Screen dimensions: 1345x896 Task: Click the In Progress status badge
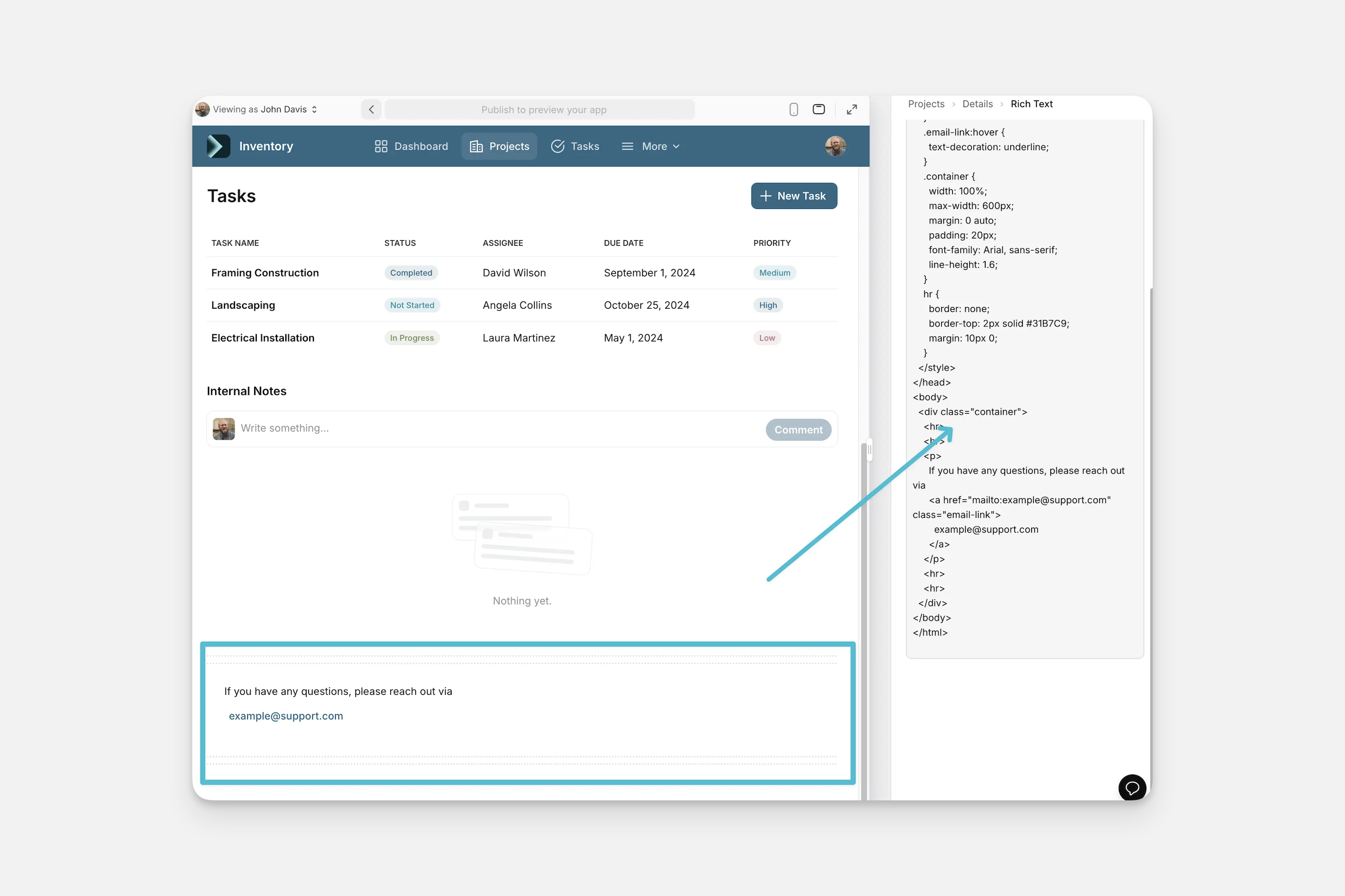(x=412, y=338)
